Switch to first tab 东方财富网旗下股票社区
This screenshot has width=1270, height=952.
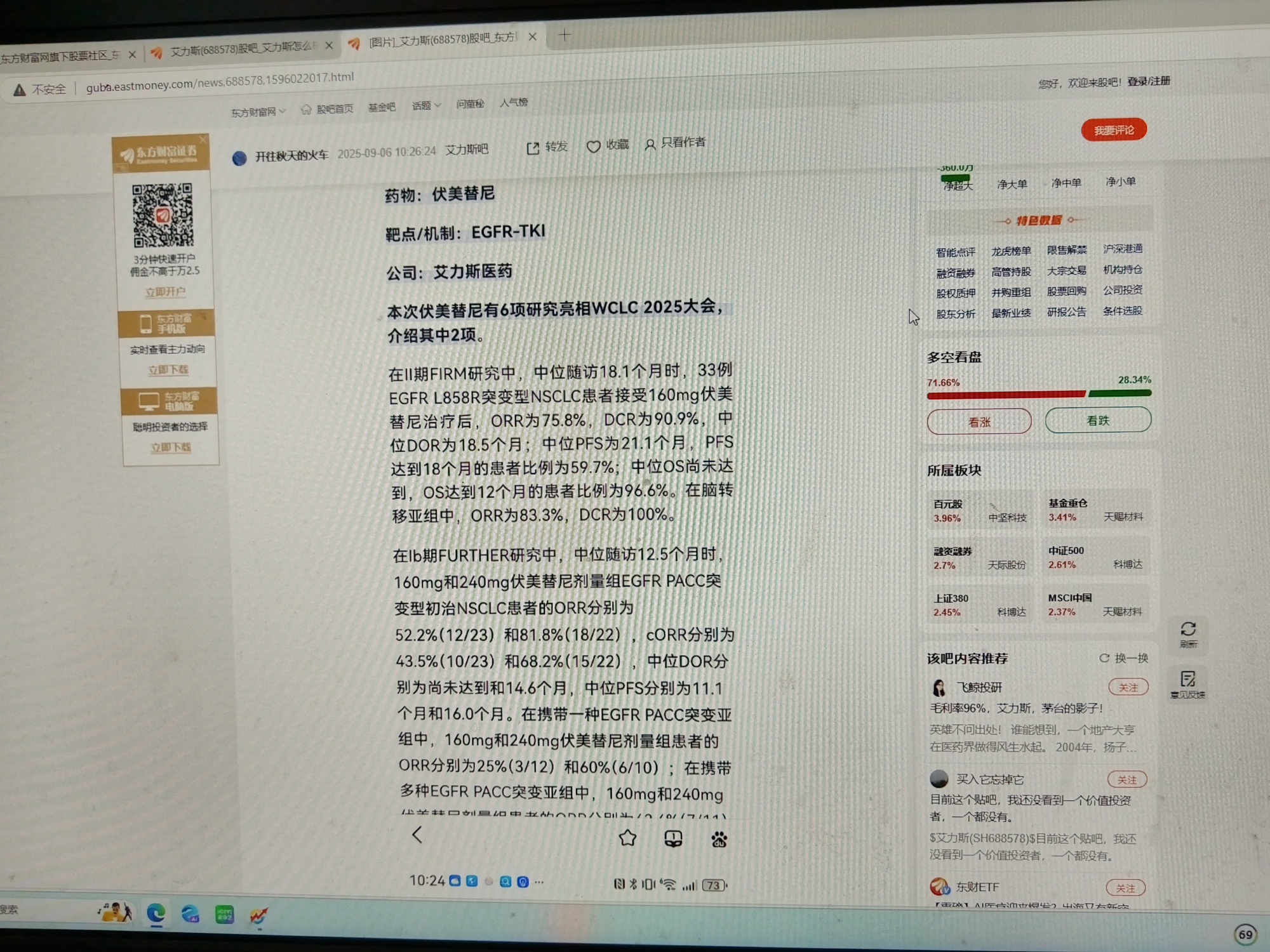[x=60, y=57]
